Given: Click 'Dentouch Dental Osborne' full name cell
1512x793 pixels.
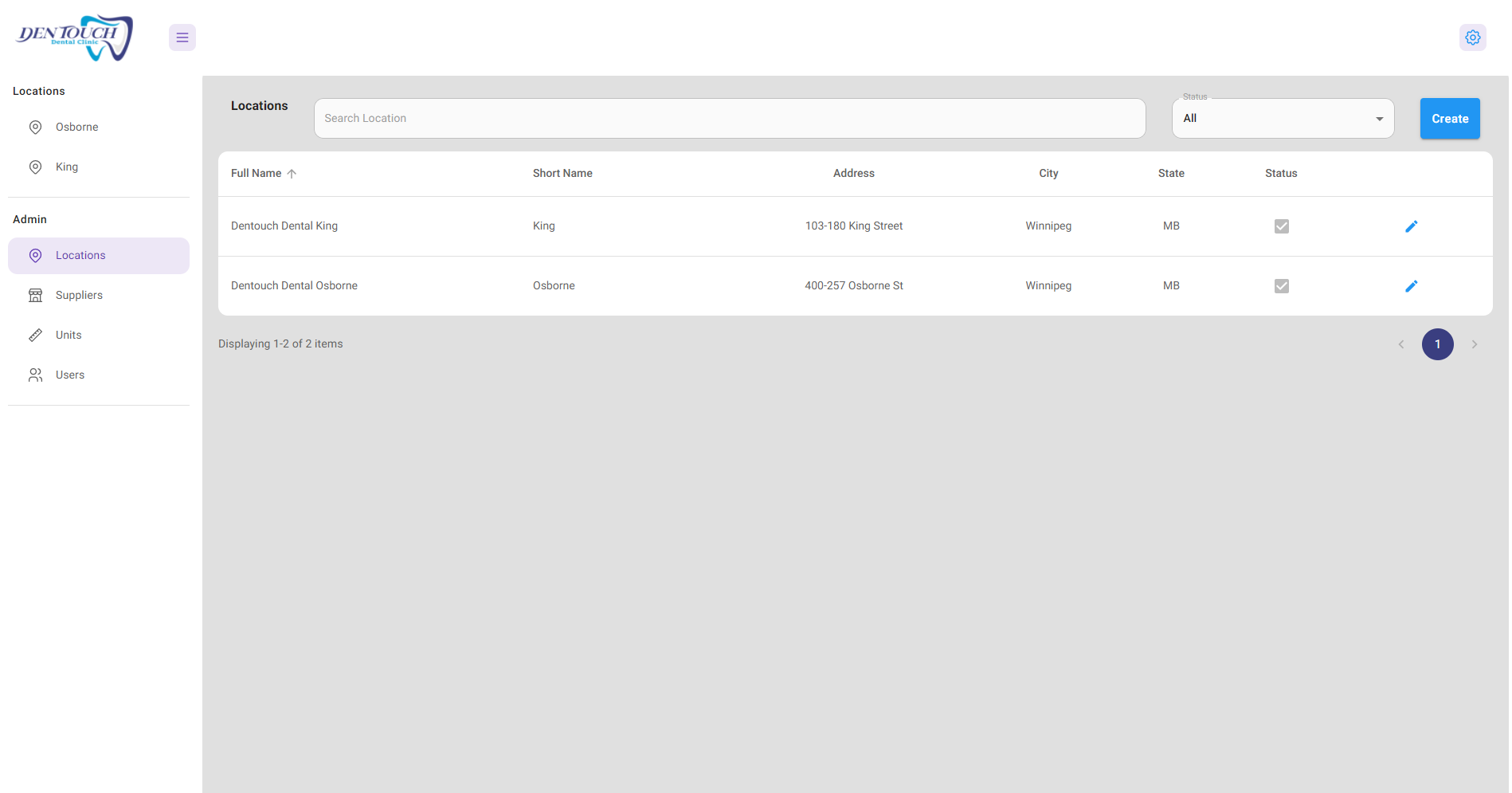Looking at the screenshot, I should point(294,286).
